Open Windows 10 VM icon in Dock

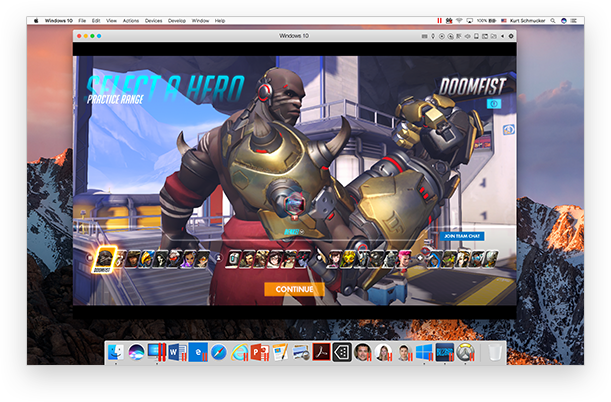tap(424, 352)
